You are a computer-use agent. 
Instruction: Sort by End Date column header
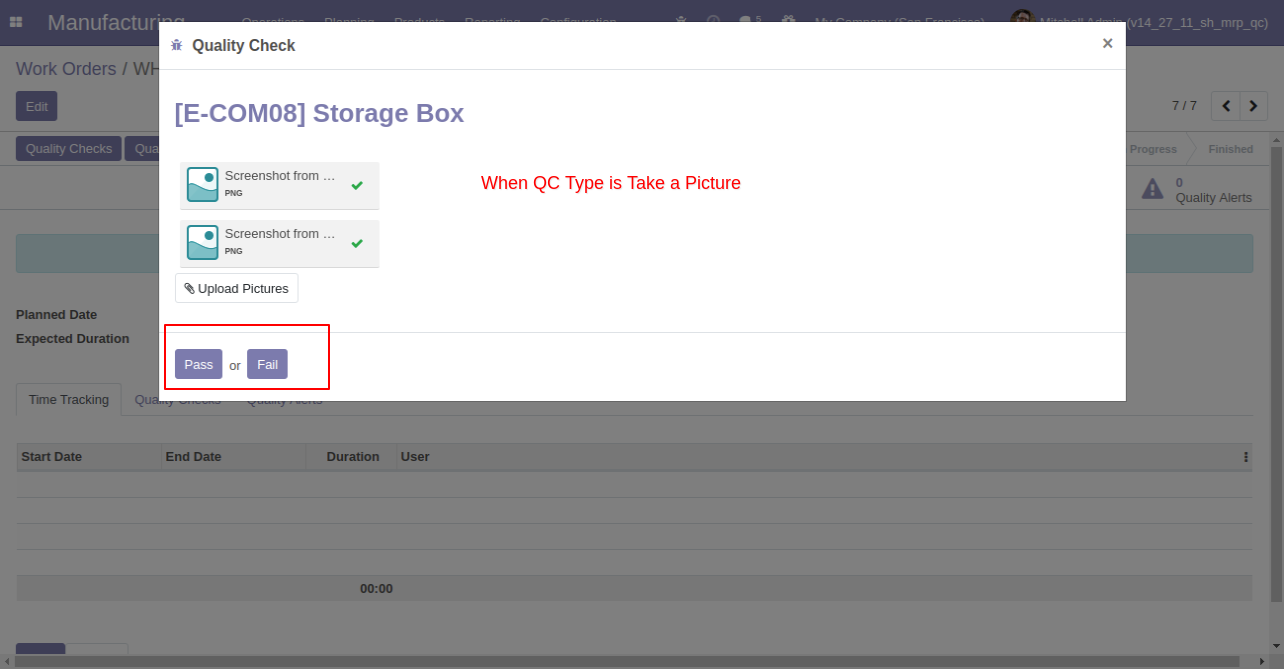[x=233, y=457]
